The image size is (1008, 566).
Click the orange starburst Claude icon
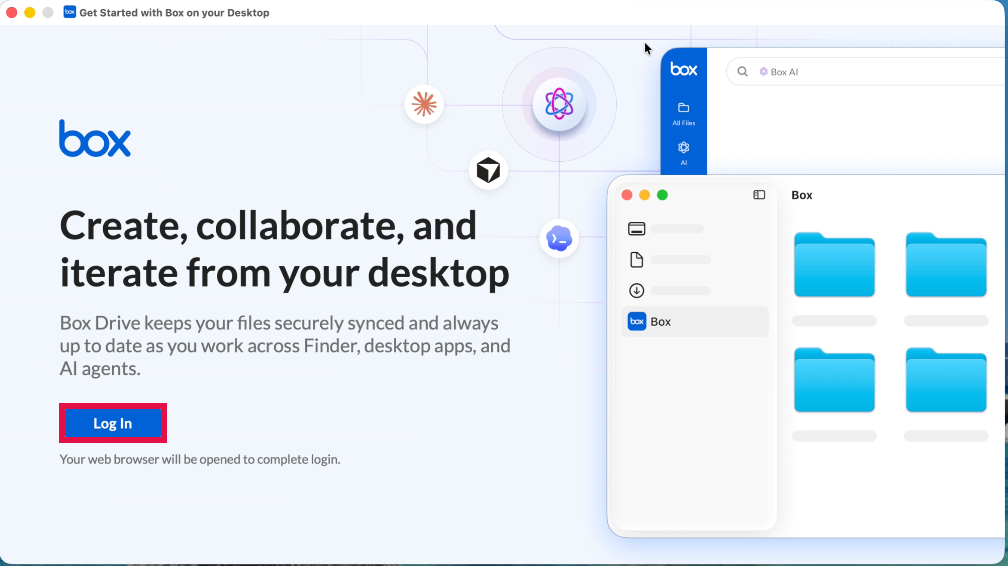[x=424, y=104]
